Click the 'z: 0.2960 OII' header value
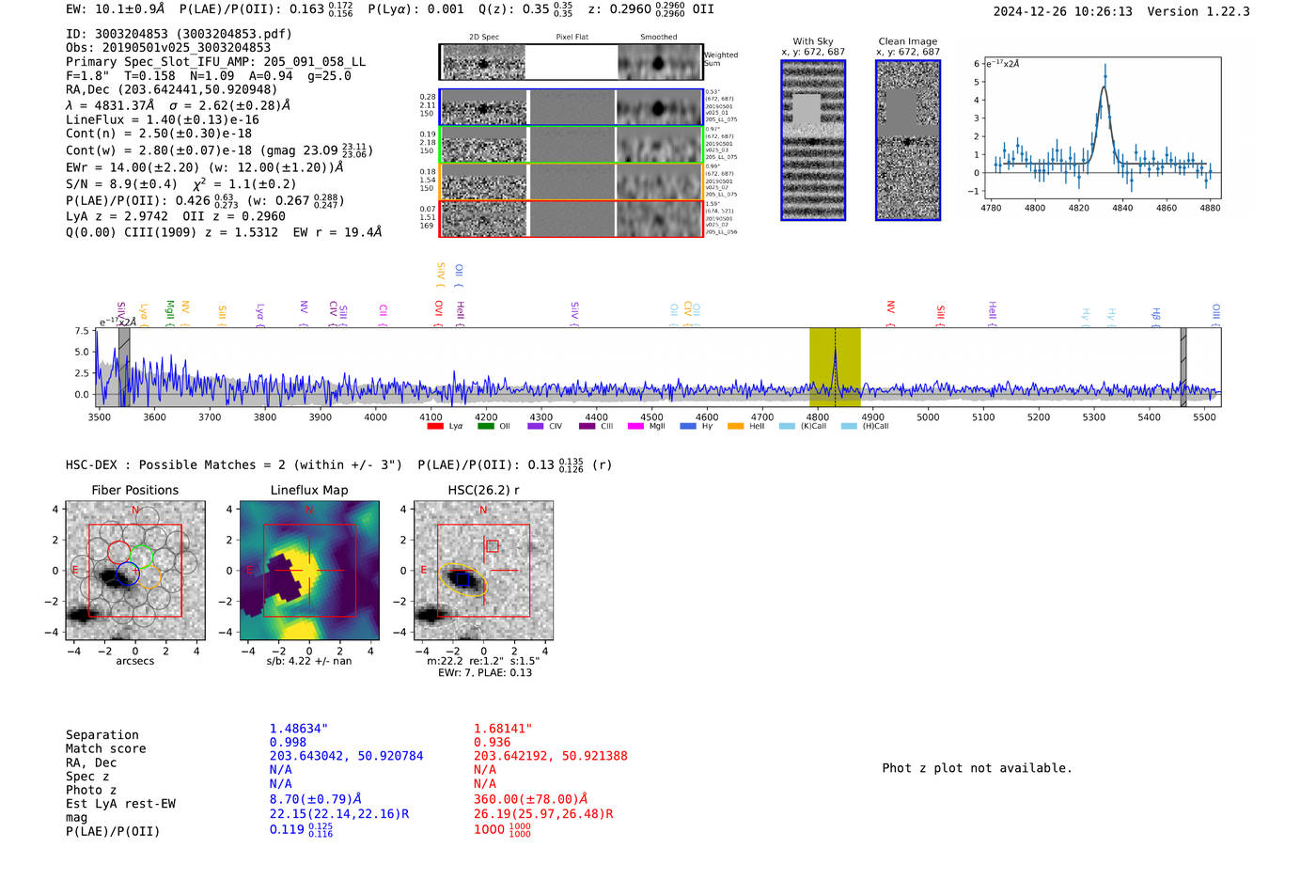Image resolution: width=1316 pixels, height=896 pixels. (650, 9)
